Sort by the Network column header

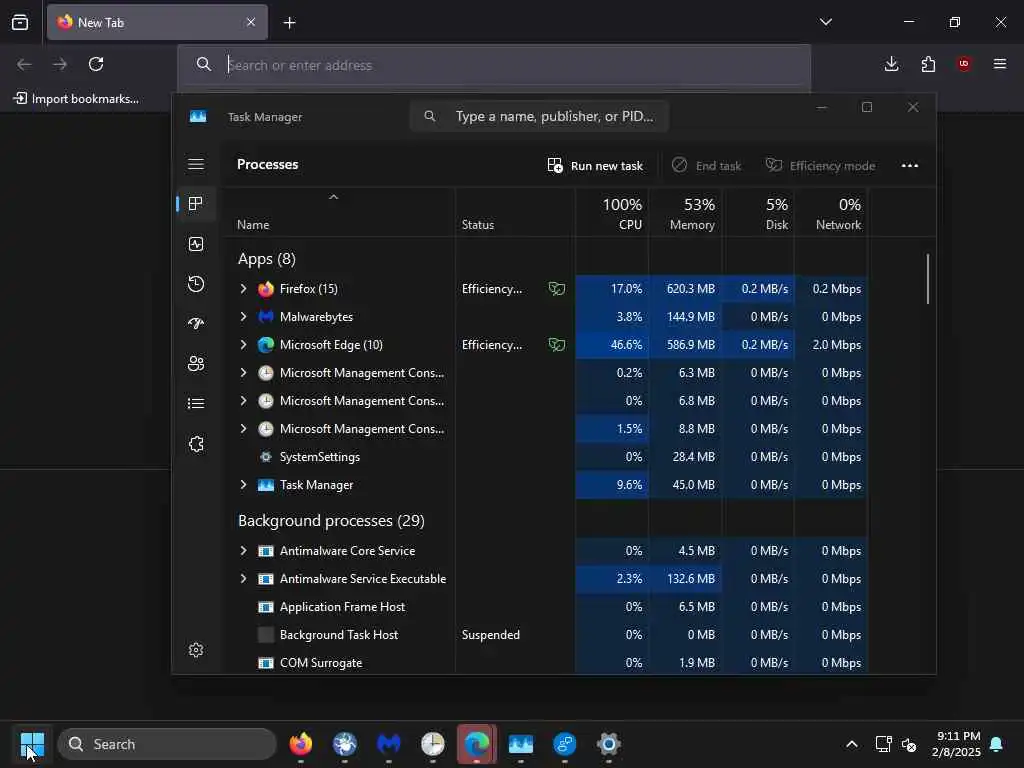pos(831,213)
